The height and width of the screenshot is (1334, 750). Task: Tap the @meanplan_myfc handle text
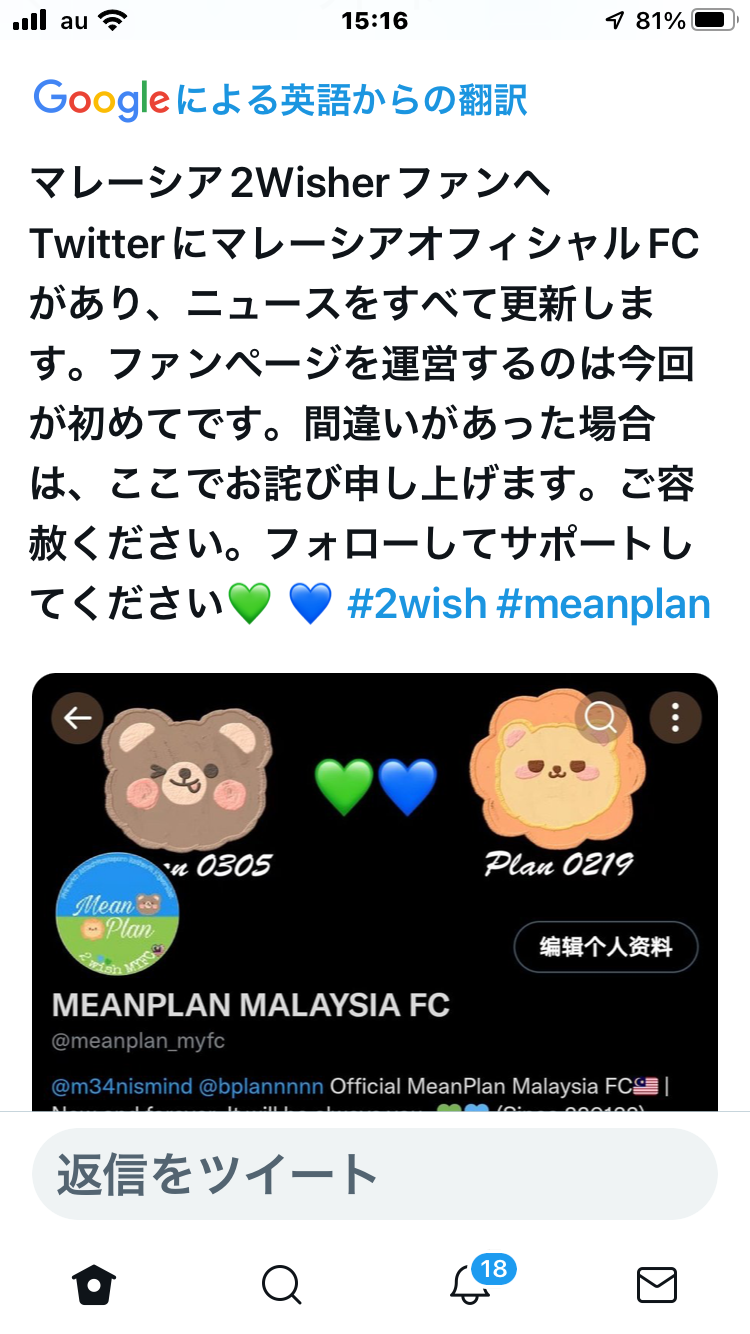click(139, 1041)
